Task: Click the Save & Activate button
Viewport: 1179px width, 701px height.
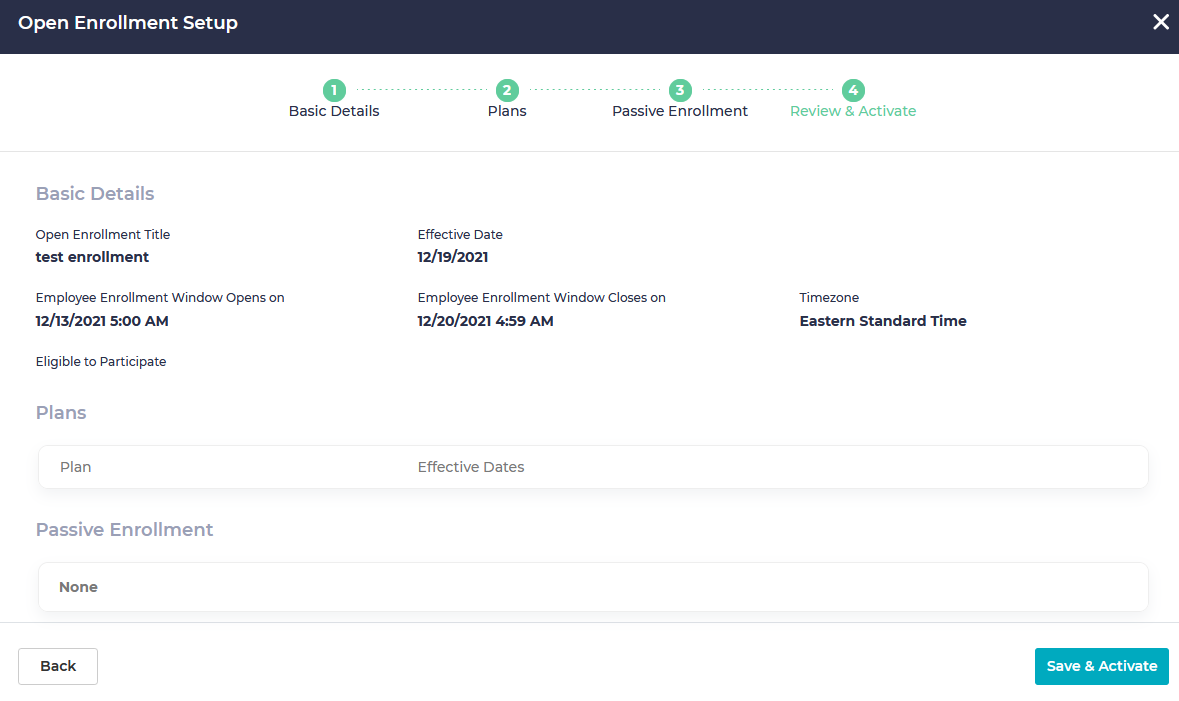Action: [1101, 666]
